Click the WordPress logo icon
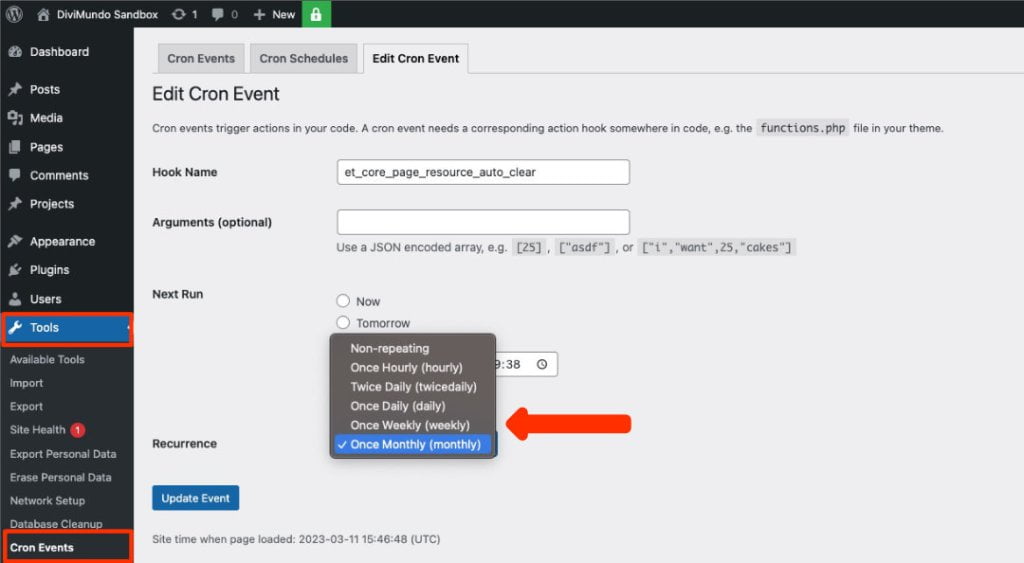1024x563 pixels. point(14,14)
